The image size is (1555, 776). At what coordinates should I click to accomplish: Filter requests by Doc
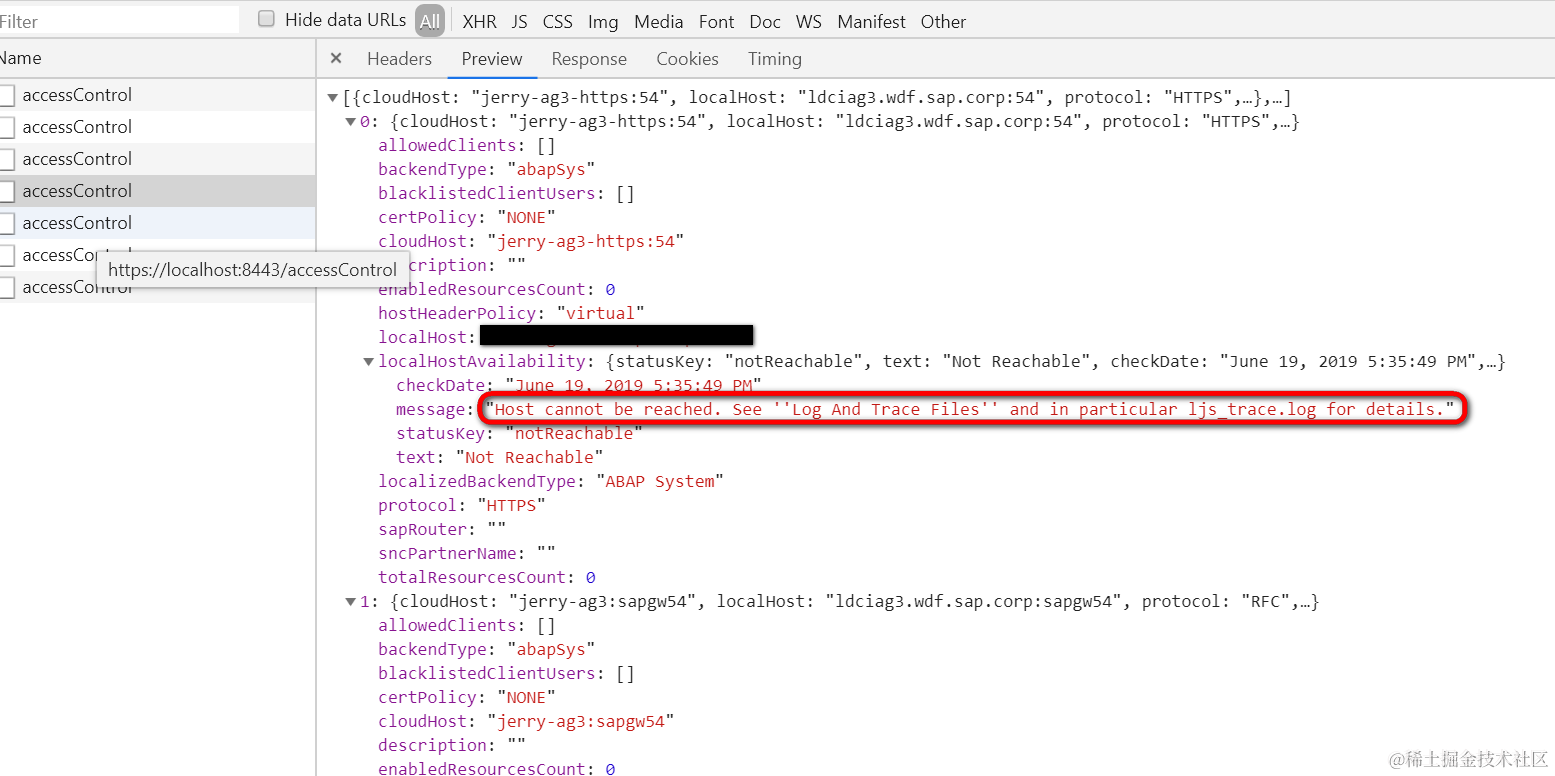(765, 21)
